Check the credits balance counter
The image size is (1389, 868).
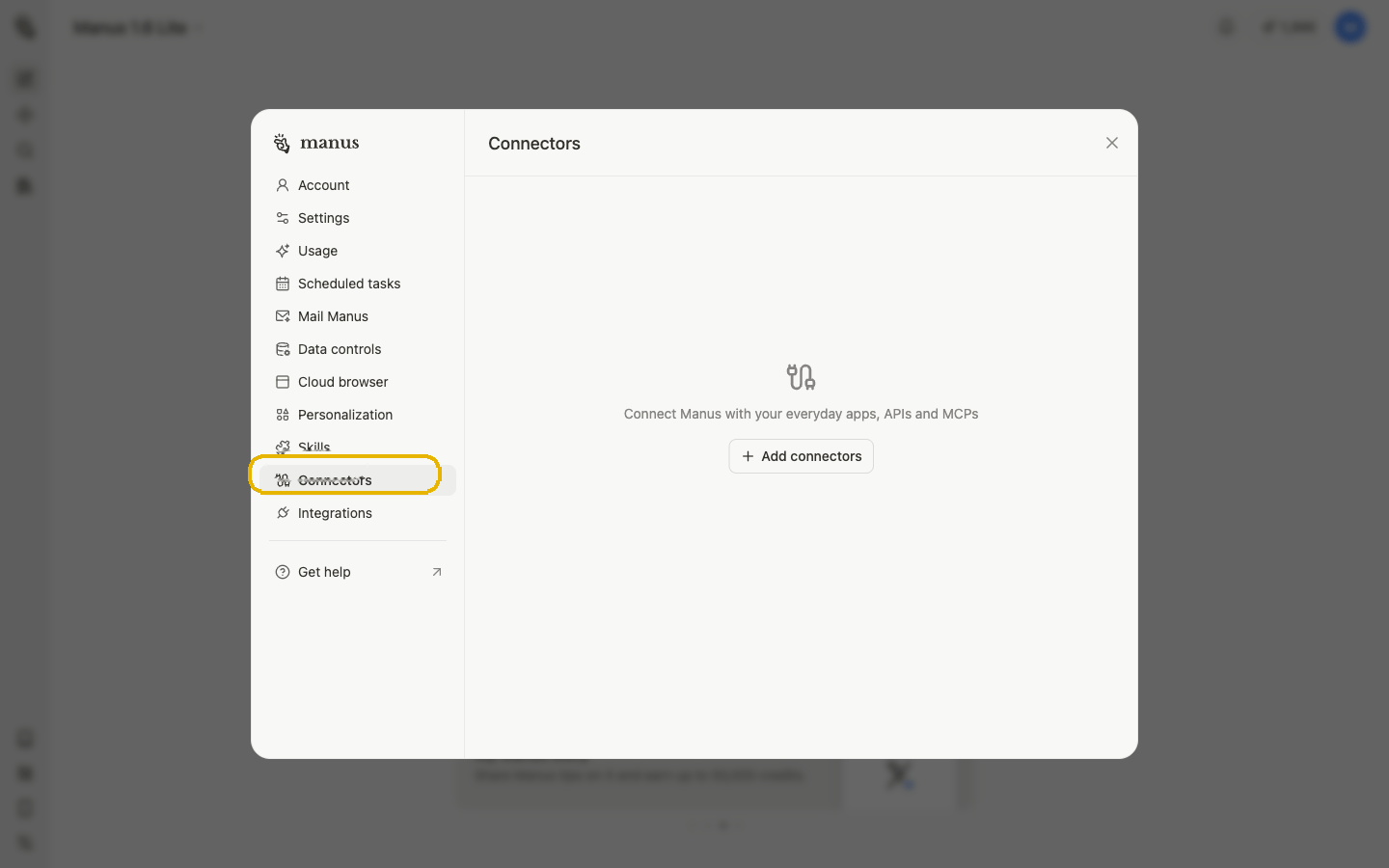coord(1289,27)
